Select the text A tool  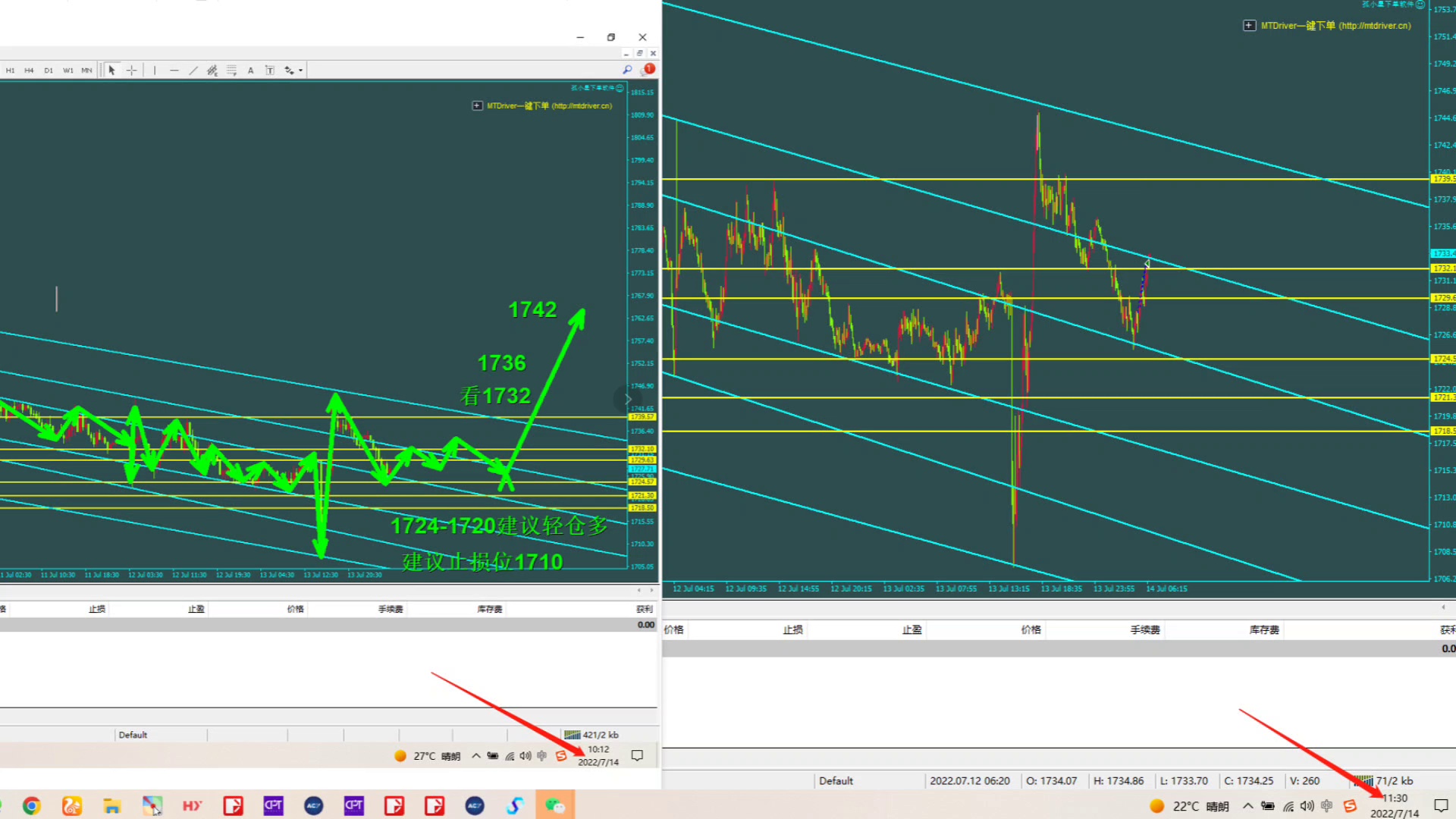coord(250,70)
